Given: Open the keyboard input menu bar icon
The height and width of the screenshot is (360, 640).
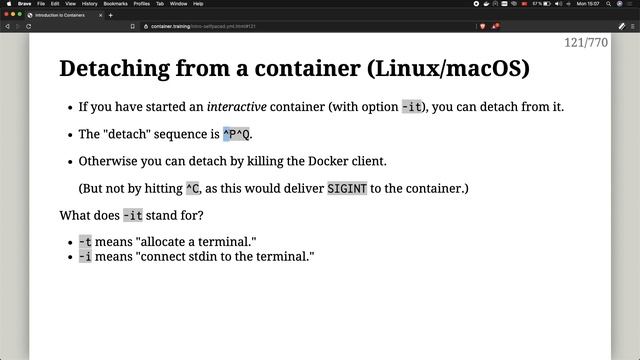Looking at the screenshot, I should point(504,4).
